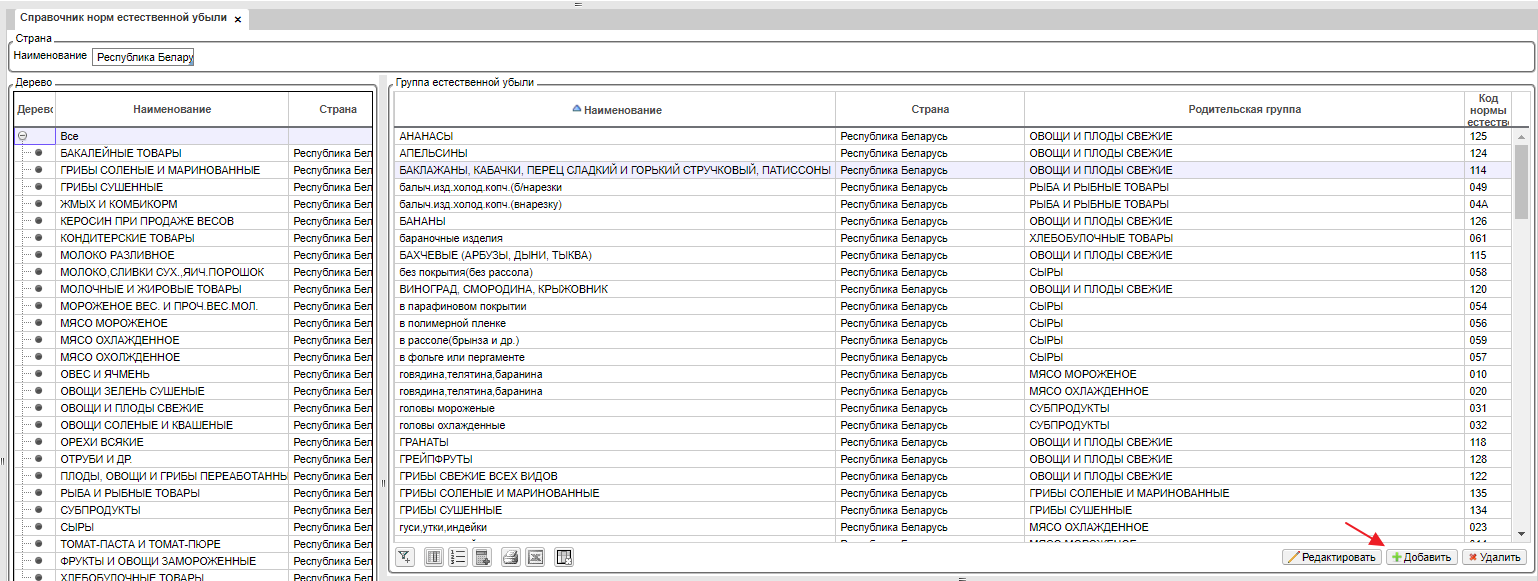Export the table with the Excel icon
Viewport: 1538px width, 581px height.
coord(535,557)
